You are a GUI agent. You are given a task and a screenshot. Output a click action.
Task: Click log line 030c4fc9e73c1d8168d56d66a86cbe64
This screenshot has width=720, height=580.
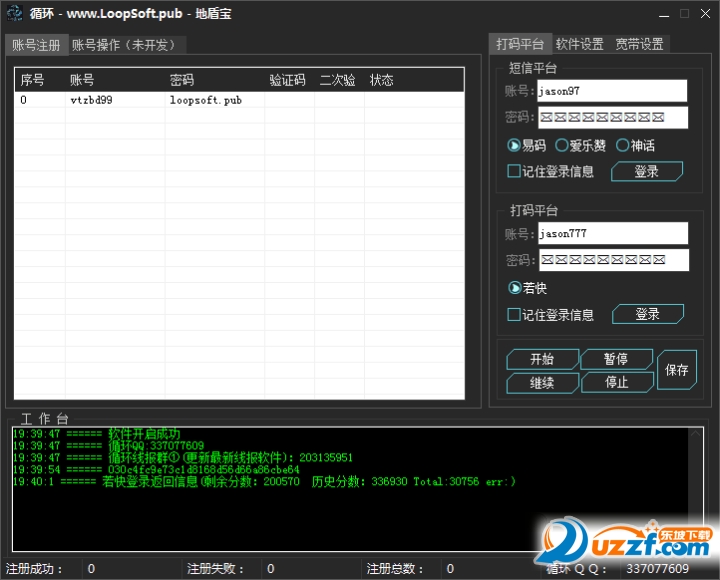[156, 470]
